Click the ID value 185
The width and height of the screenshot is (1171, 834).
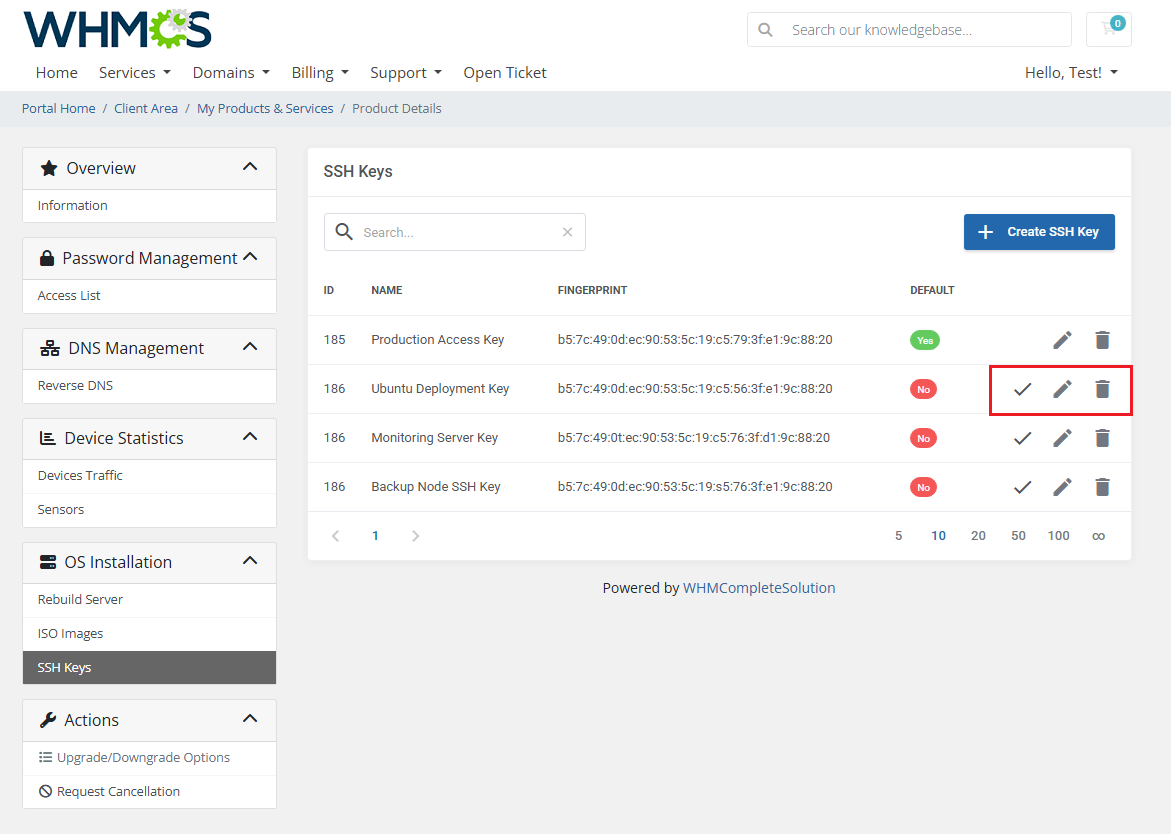pyautogui.click(x=335, y=340)
